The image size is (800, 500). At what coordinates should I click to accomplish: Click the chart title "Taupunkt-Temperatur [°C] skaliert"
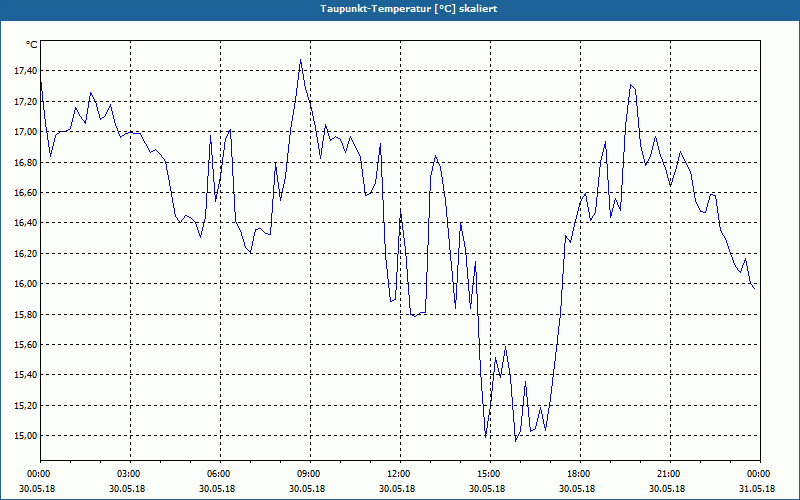(409, 9)
